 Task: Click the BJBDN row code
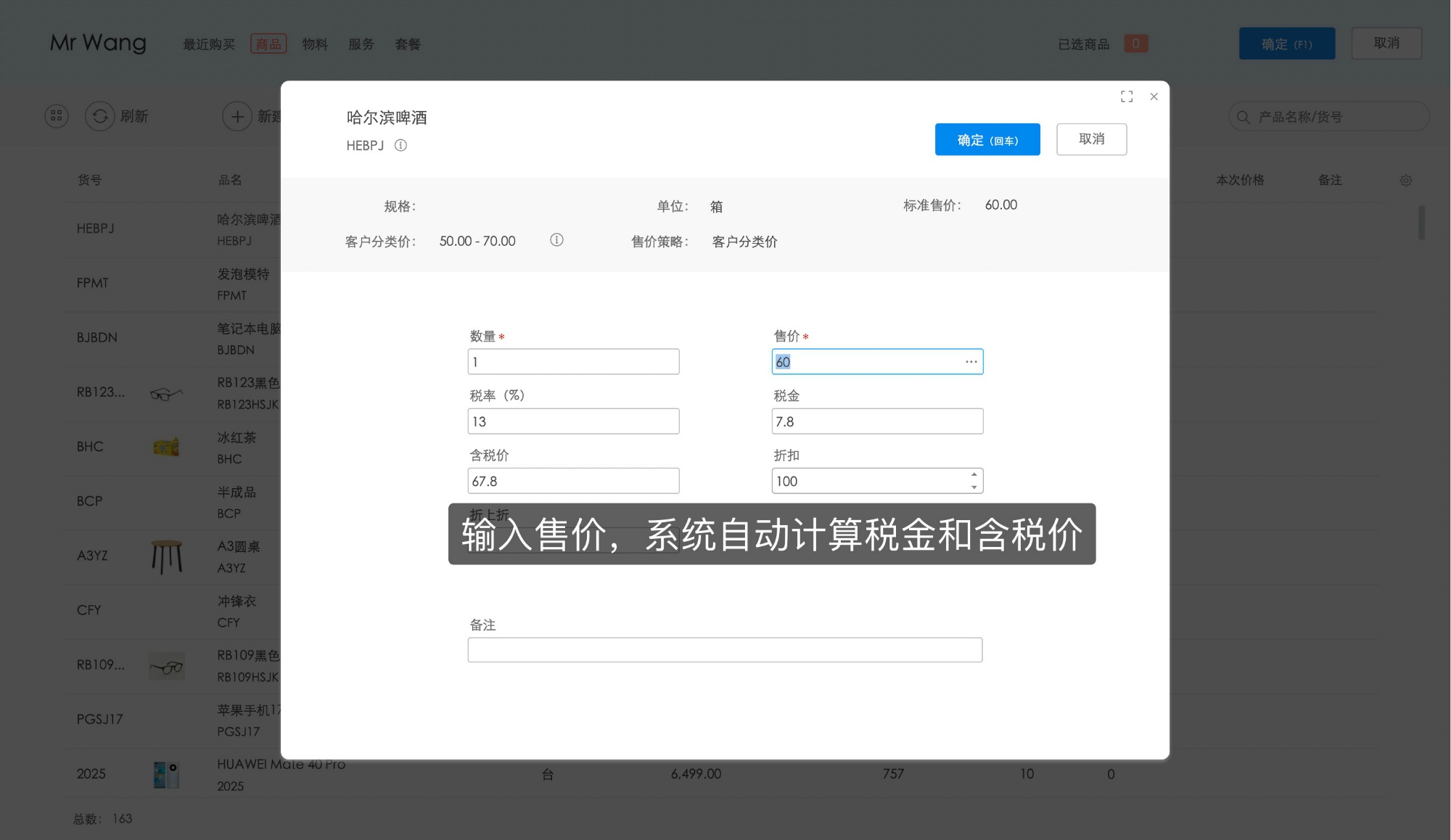coord(97,337)
